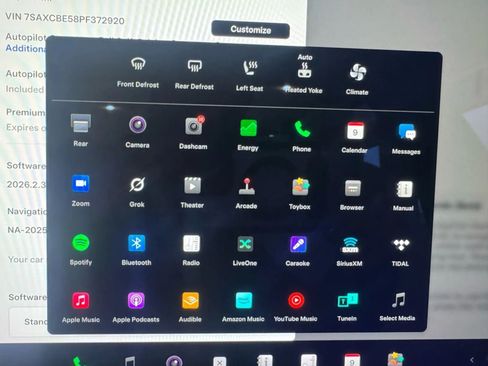Toggle the Left Seat heater
The width and height of the screenshot is (488, 366).
click(250, 76)
